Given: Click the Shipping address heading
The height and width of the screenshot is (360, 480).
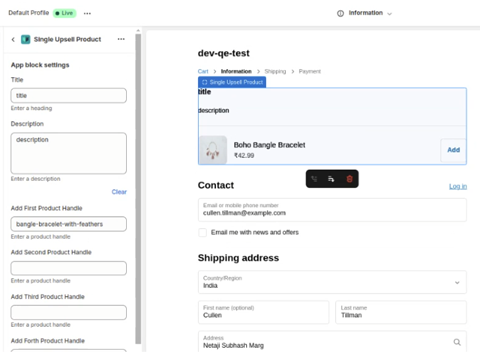Looking at the screenshot, I should coord(238,258).
